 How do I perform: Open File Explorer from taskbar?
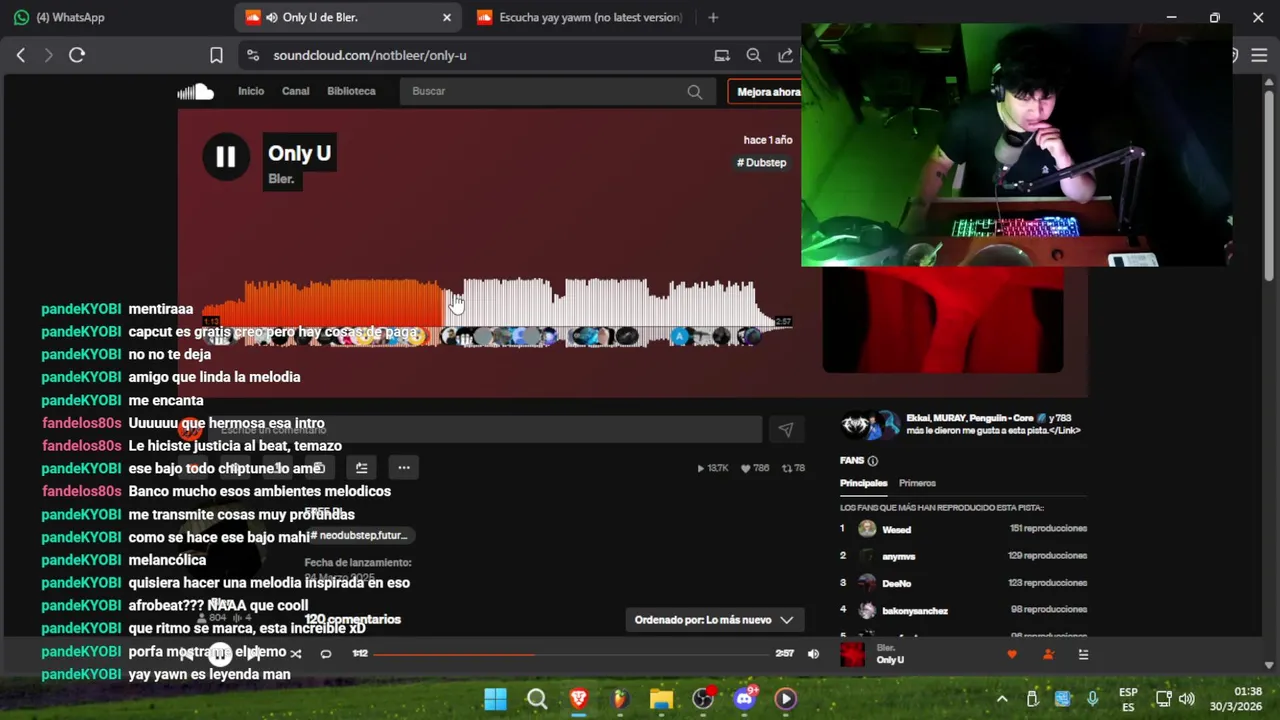661,699
